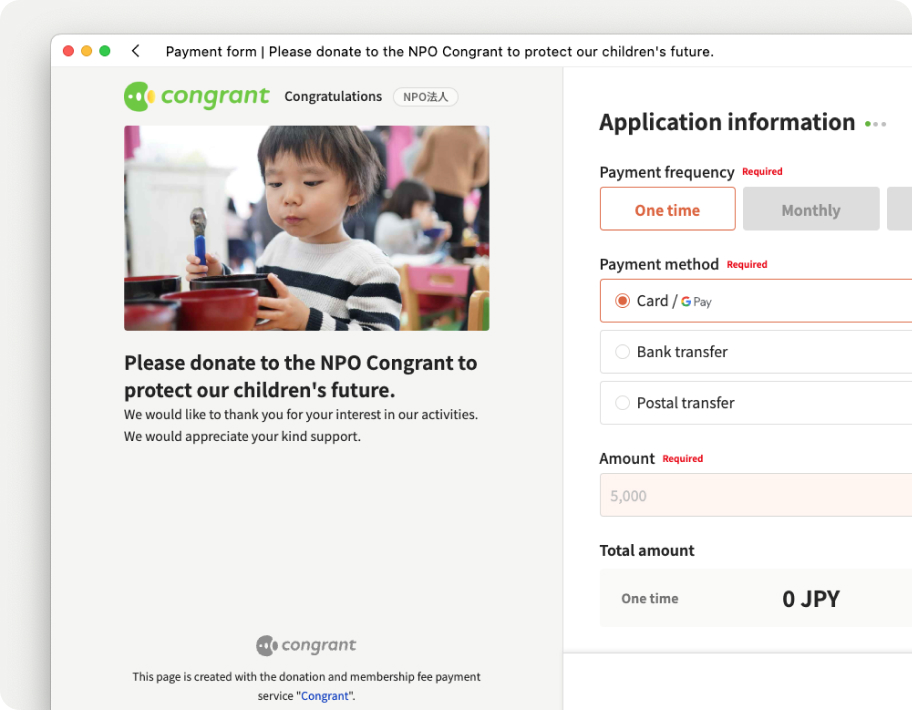Viewport: 912px width, 710px height.
Task: Select the Card / G Pay radio button
Action: tap(622, 301)
